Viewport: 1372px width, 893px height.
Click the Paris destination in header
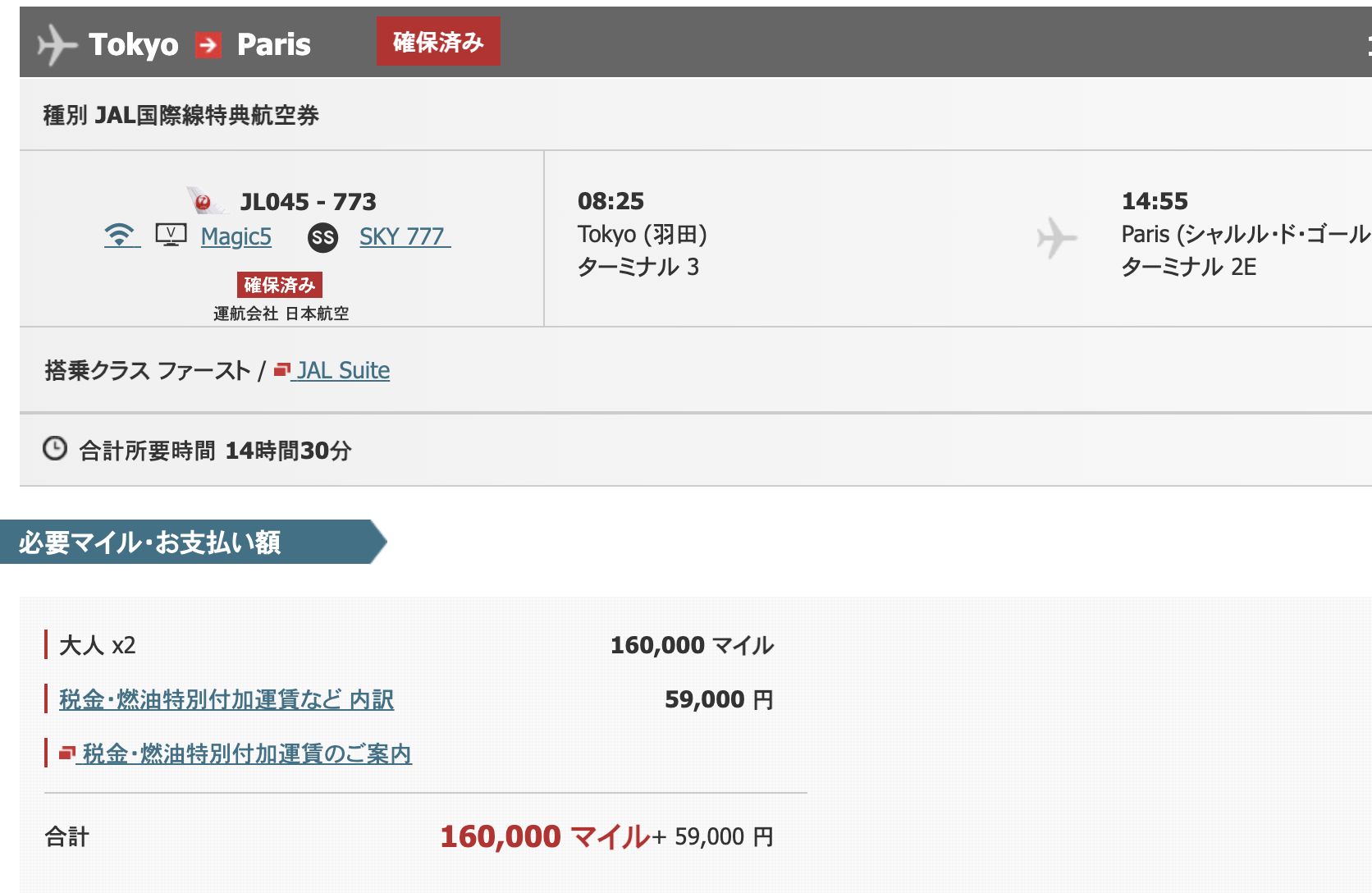click(x=274, y=44)
